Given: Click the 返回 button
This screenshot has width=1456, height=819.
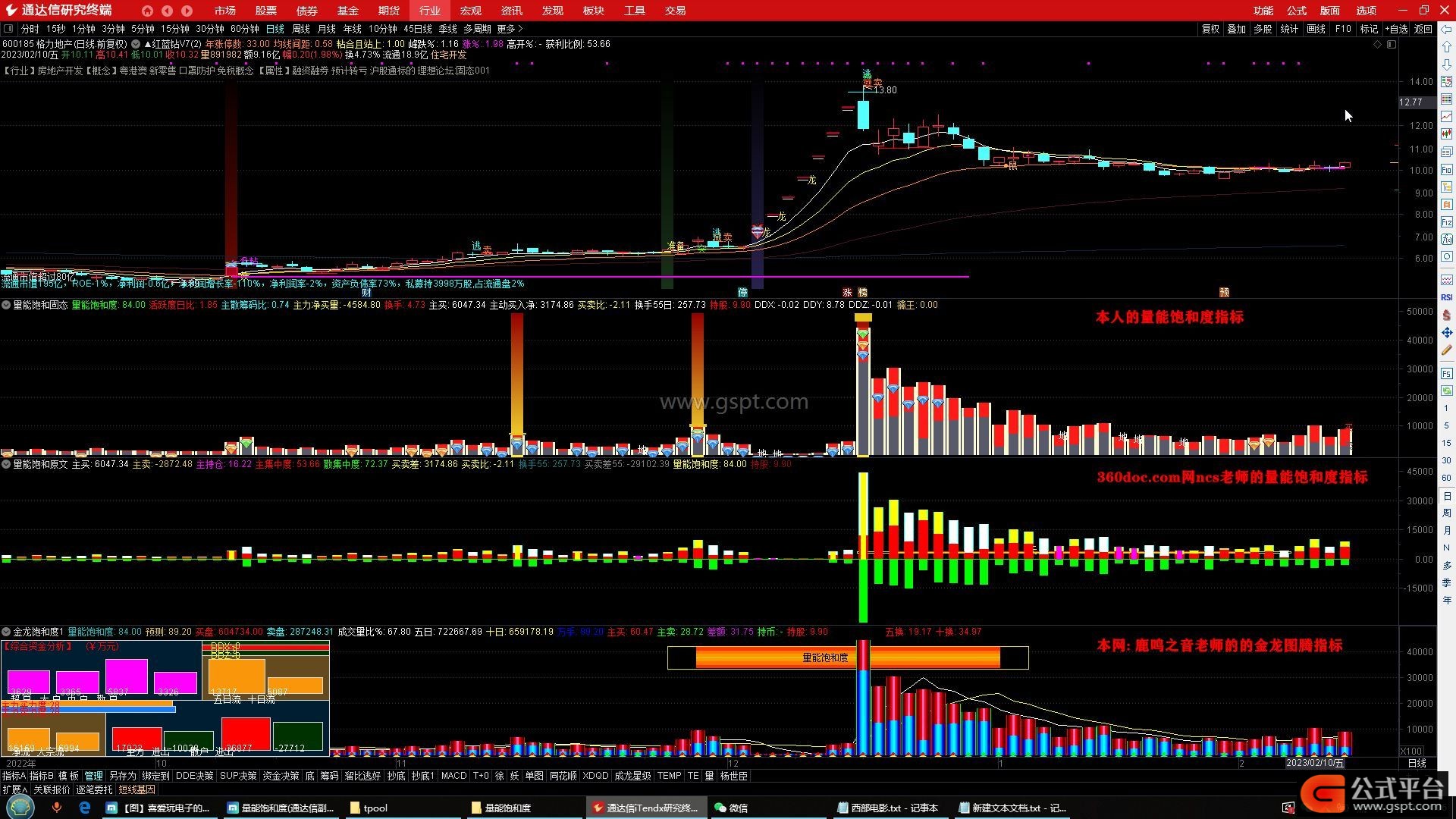Looking at the screenshot, I should click(1423, 29).
